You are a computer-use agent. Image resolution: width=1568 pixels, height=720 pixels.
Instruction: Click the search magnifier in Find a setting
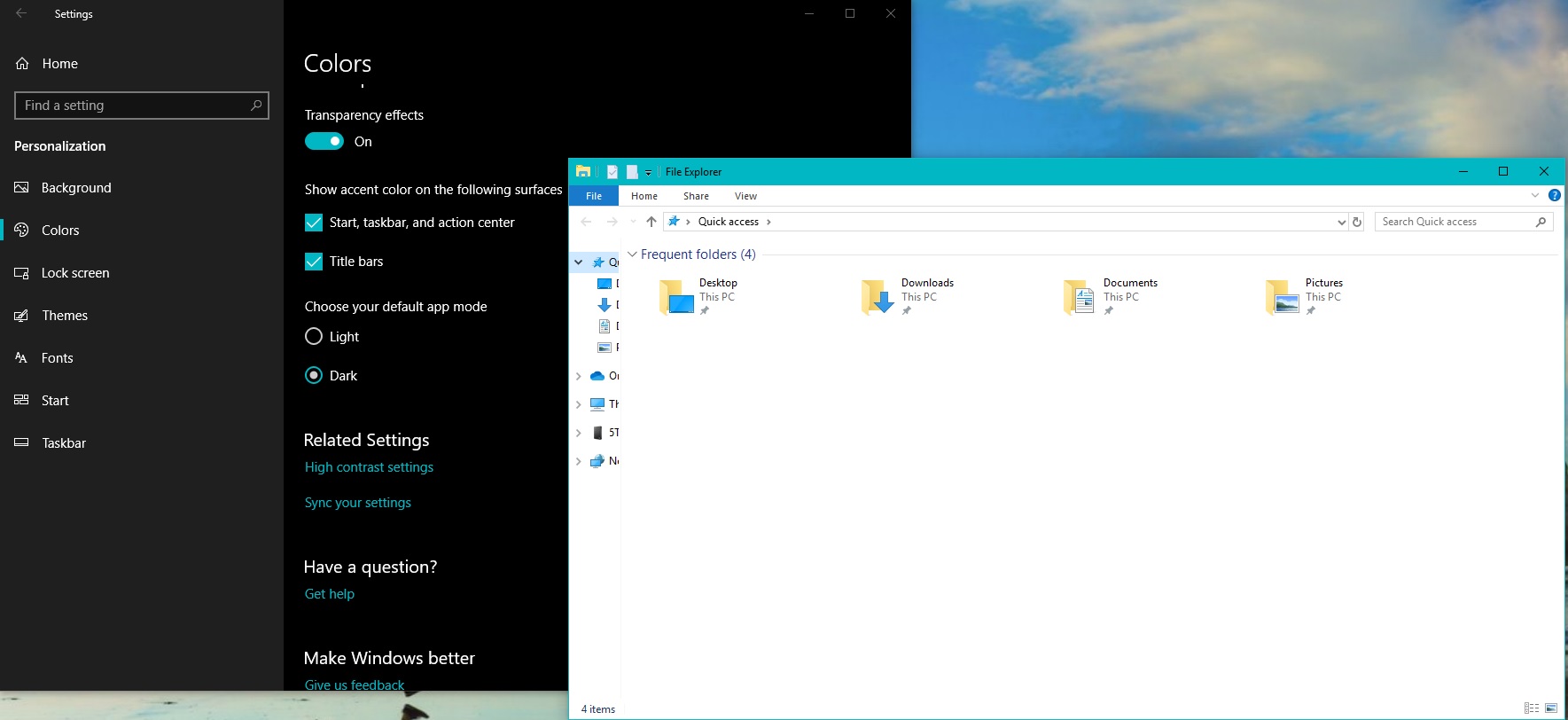(x=256, y=105)
